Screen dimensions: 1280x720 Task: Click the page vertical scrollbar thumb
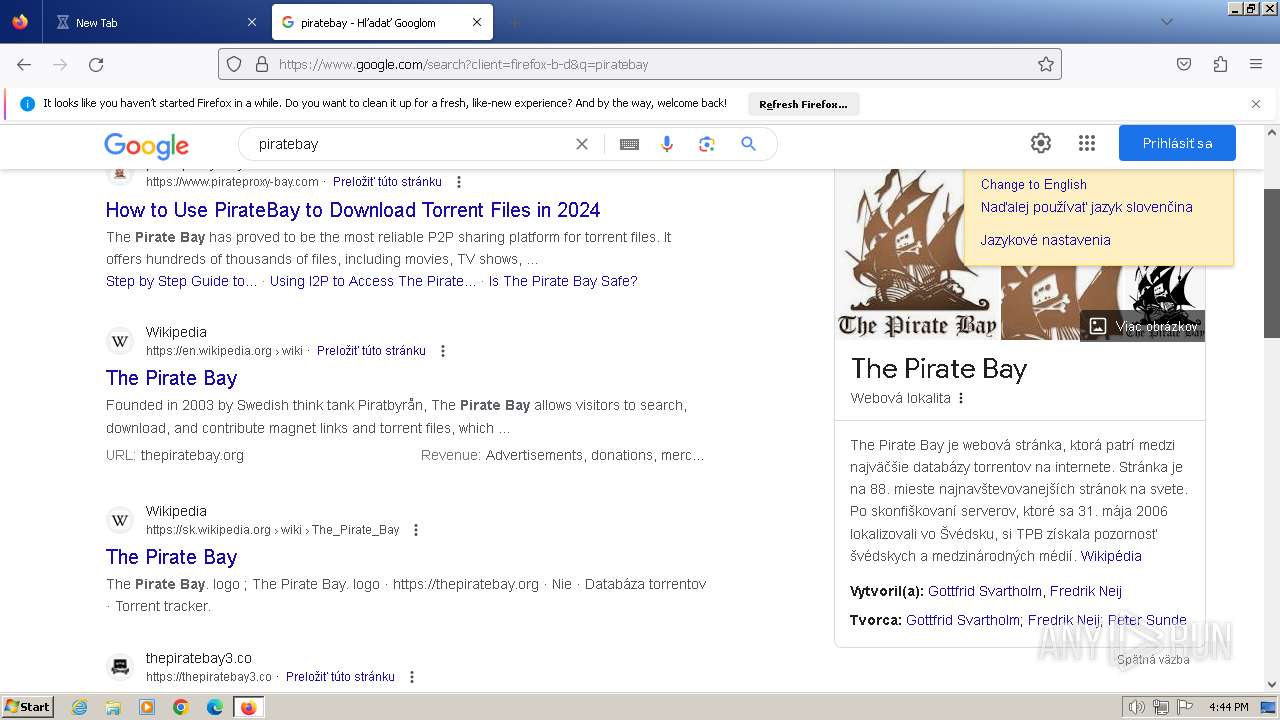(1272, 263)
